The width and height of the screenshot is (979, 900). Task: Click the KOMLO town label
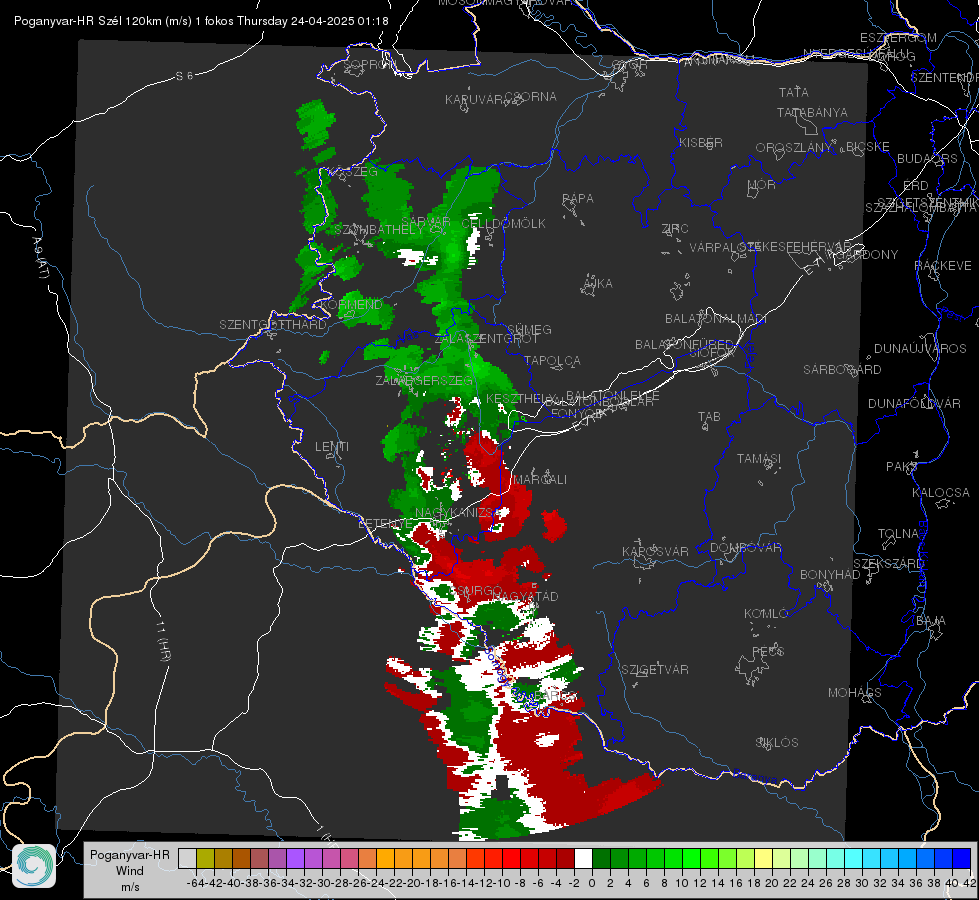(765, 614)
